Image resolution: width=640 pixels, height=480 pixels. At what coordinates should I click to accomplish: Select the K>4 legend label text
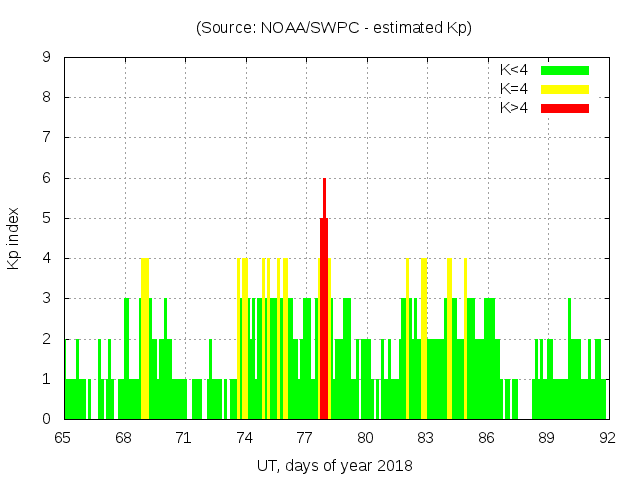tap(515, 107)
